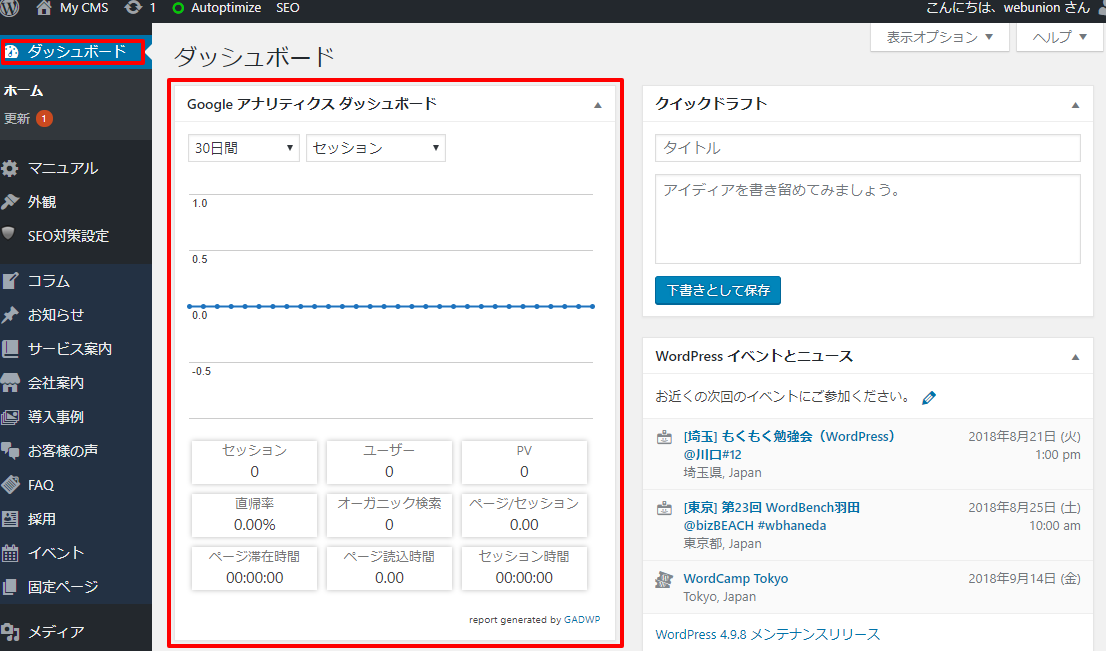This screenshot has height=651, width=1106.
Task: Open the セッション metric dropdown
Action: [375, 148]
